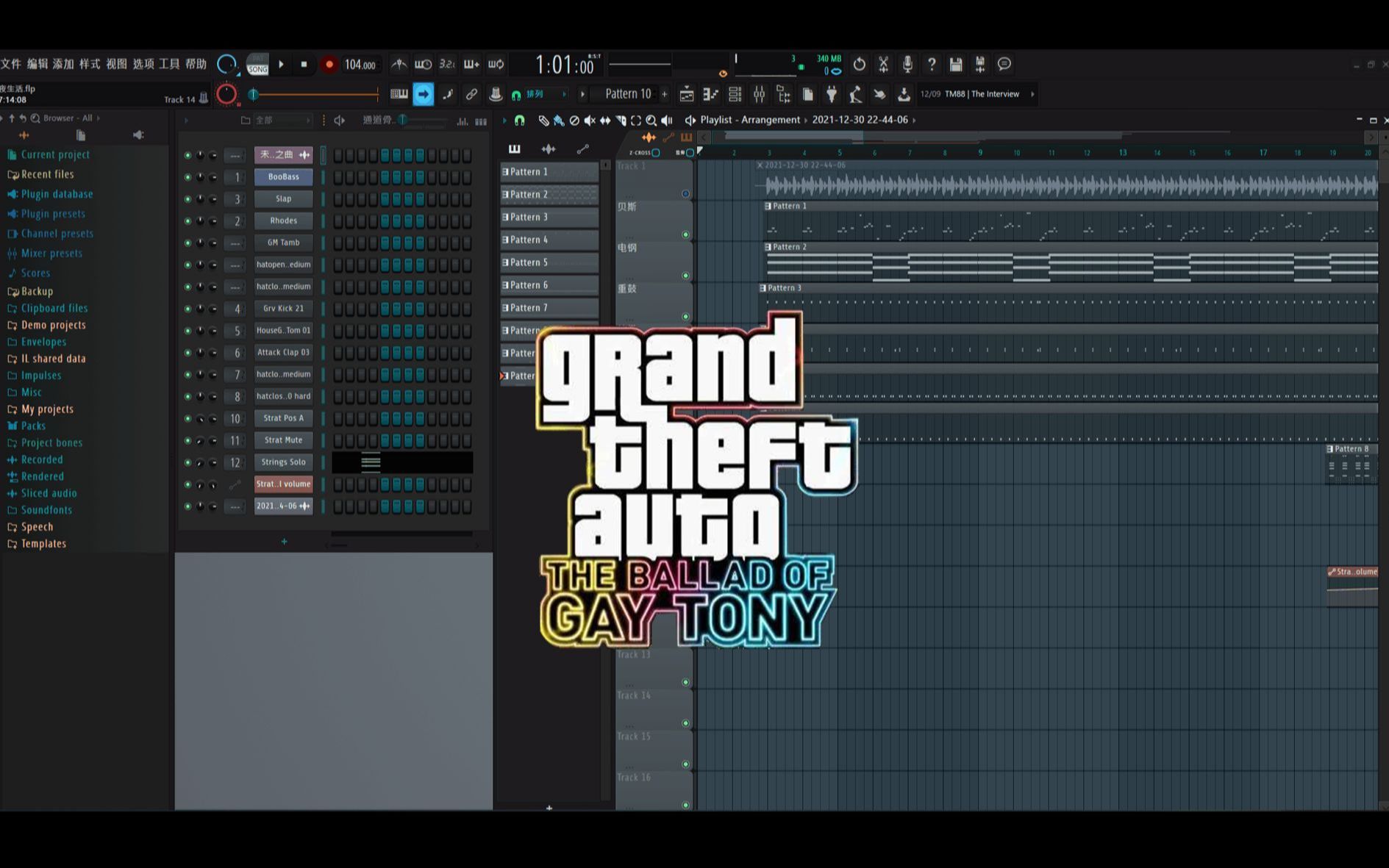Image resolution: width=1389 pixels, height=868 pixels.
Task: Click the red record button
Action: [x=329, y=65]
